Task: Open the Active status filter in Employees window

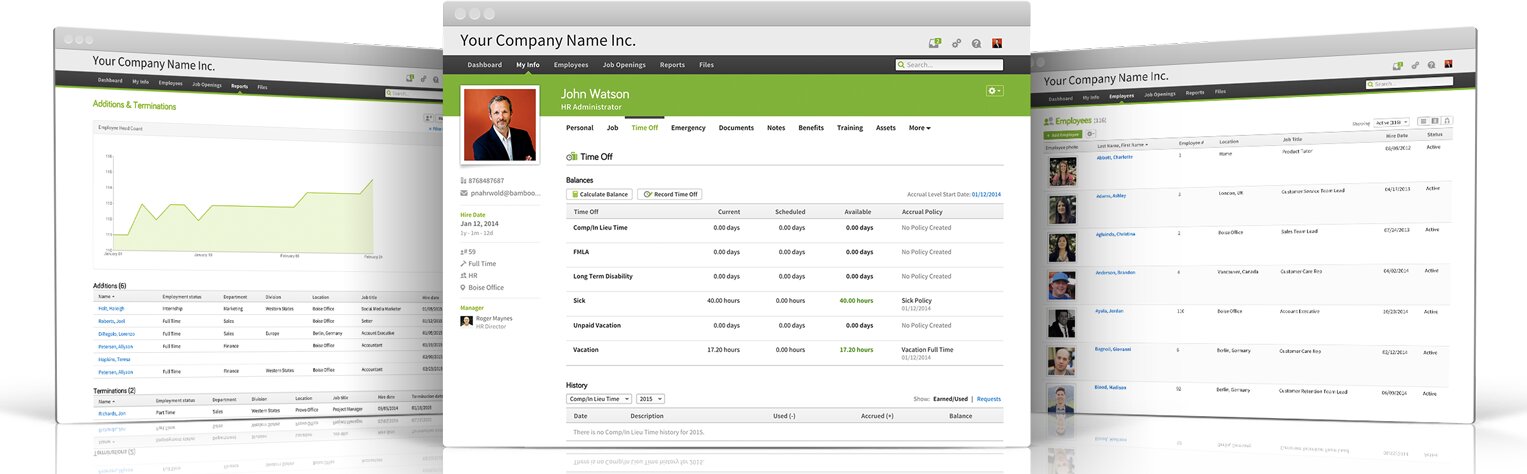Action: 1391,122
